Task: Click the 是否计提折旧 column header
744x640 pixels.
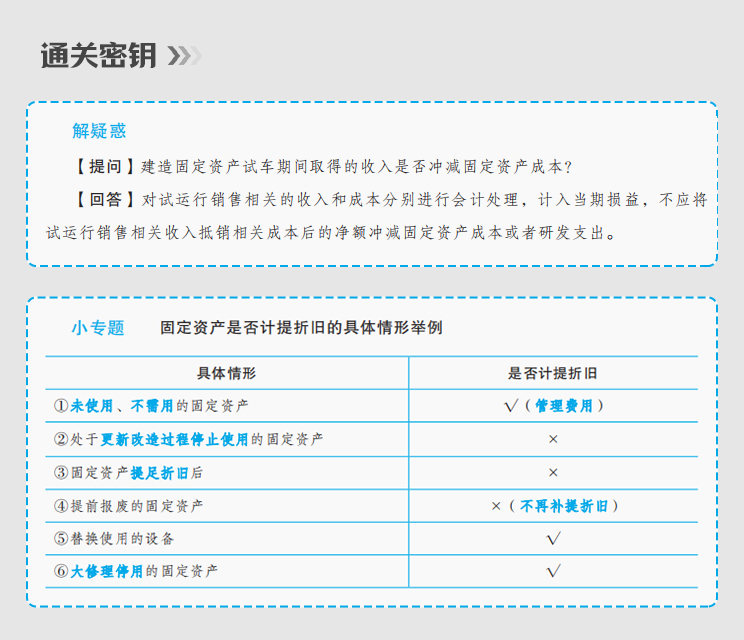Action: 552,373
